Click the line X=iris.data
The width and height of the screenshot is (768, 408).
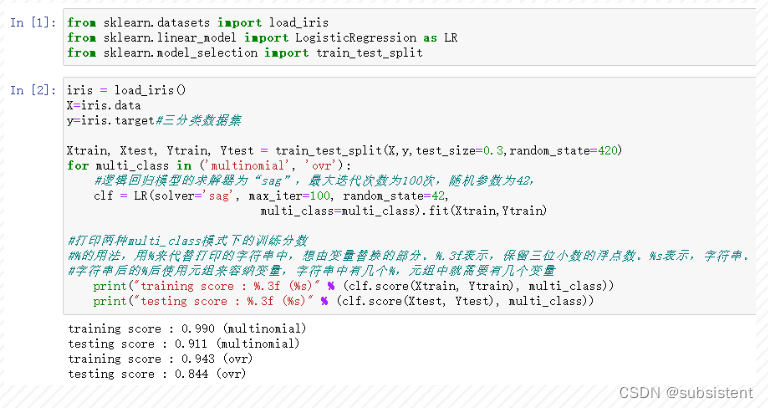104,105
